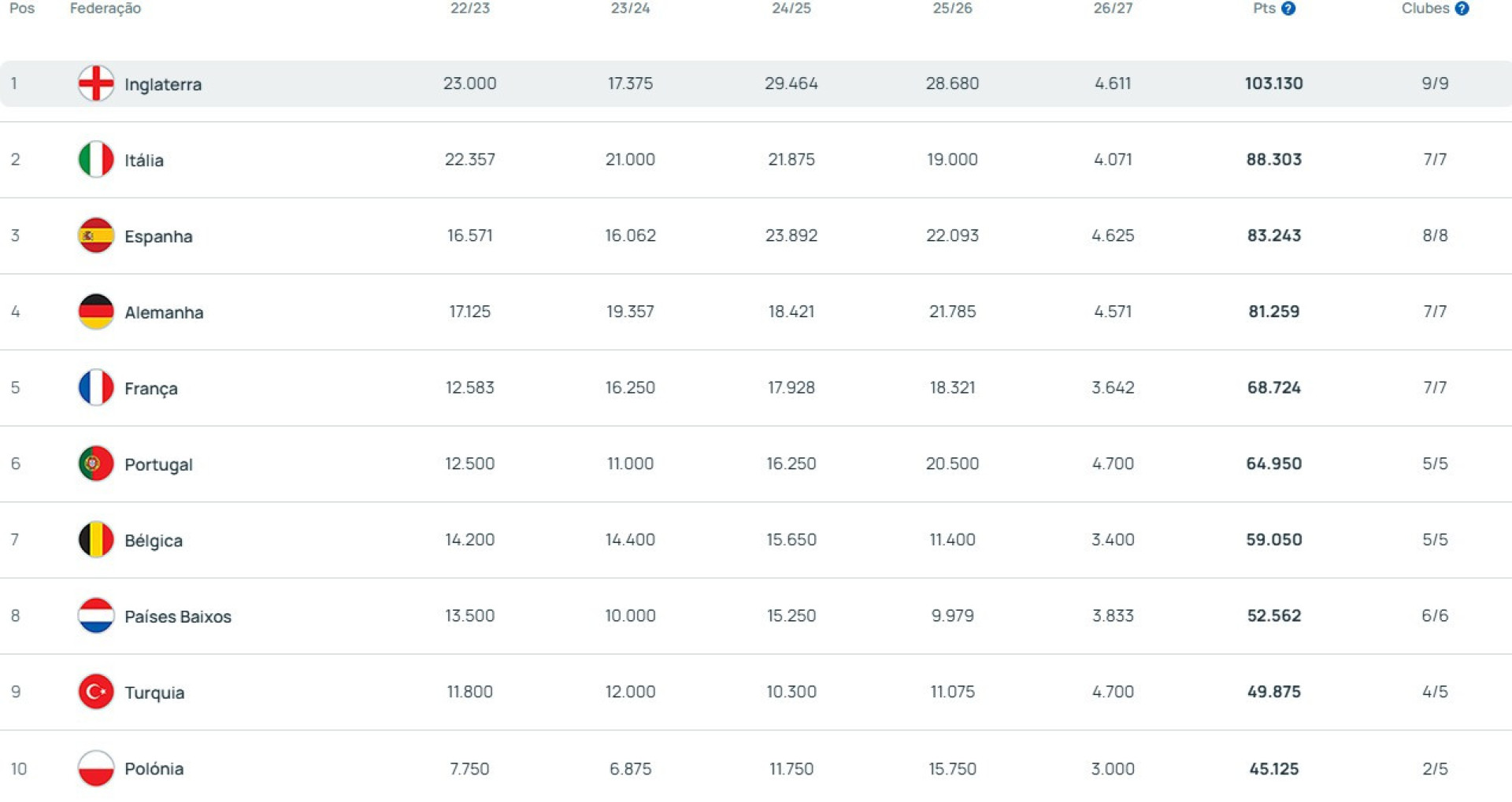Click the Belgium flag icon

(96, 540)
